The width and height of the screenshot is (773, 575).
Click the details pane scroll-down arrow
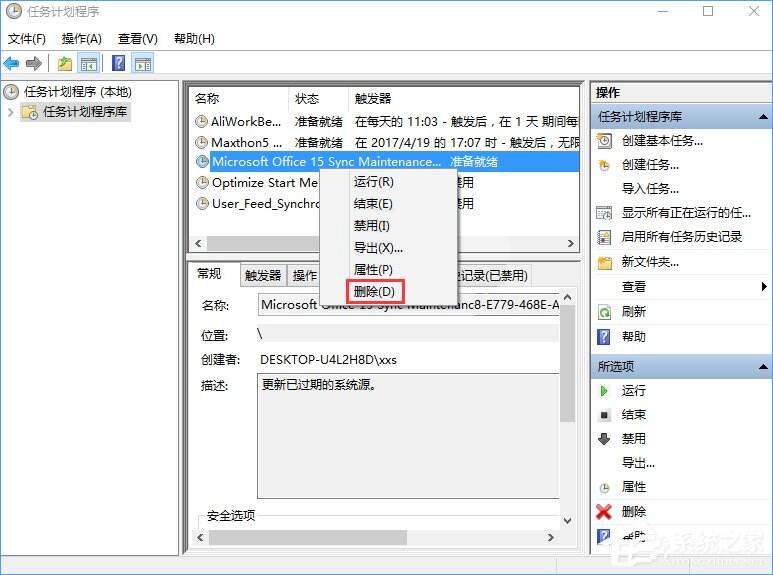(567, 521)
